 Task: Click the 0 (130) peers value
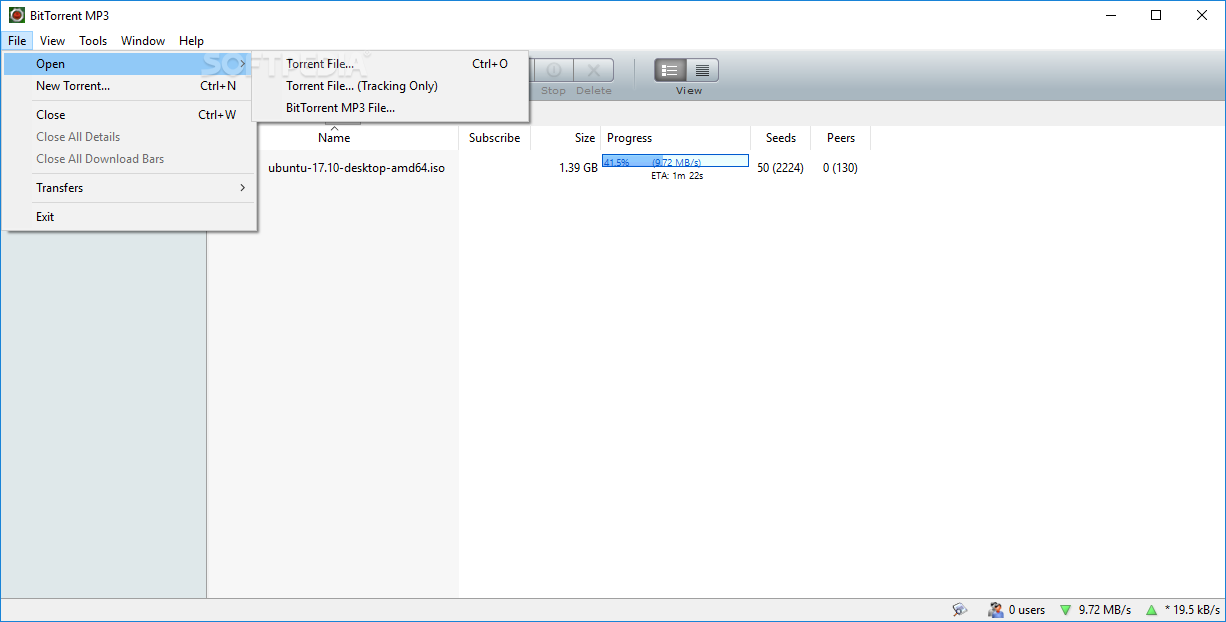(x=840, y=168)
